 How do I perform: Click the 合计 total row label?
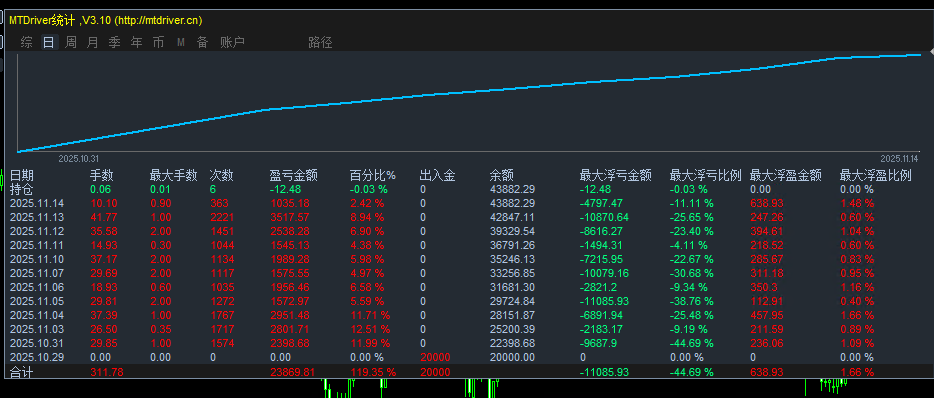(x=22, y=372)
